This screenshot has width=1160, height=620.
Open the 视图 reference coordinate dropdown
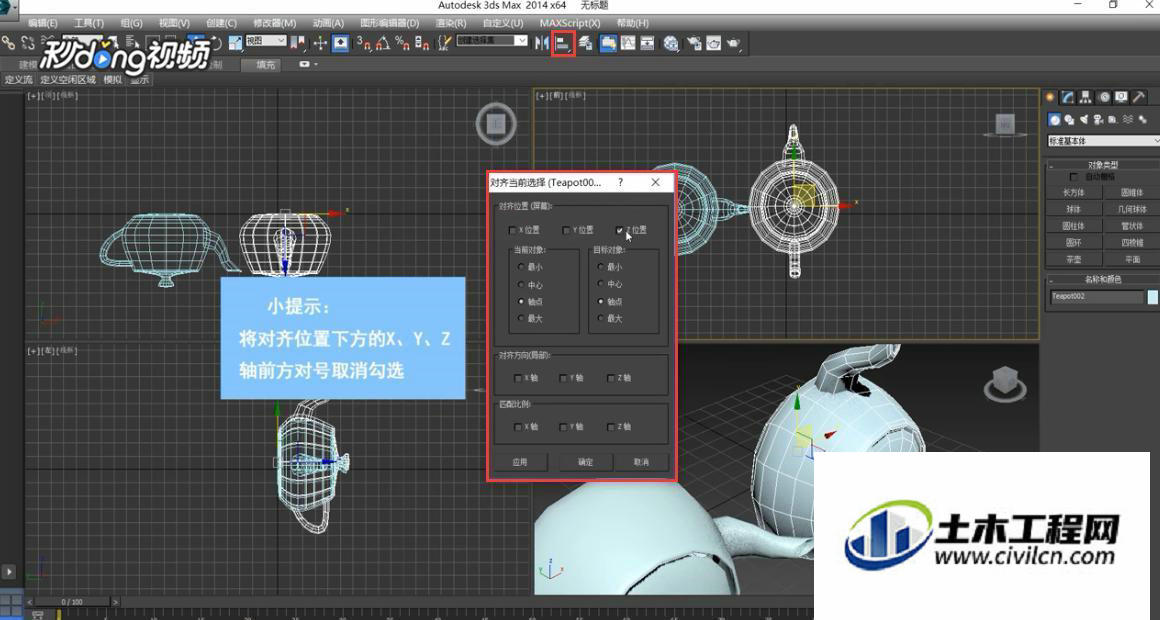tap(266, 41)
